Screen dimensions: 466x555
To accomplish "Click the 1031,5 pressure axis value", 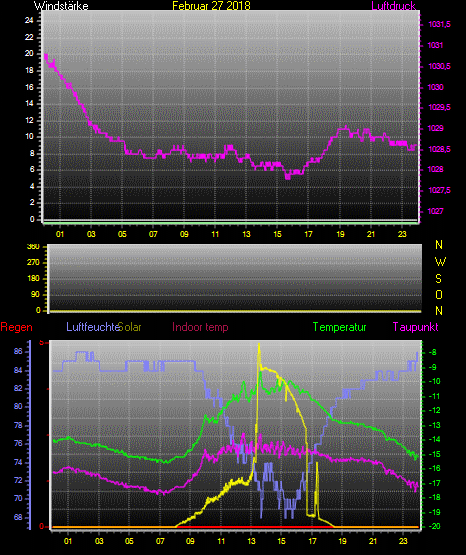I will [439, 24].
